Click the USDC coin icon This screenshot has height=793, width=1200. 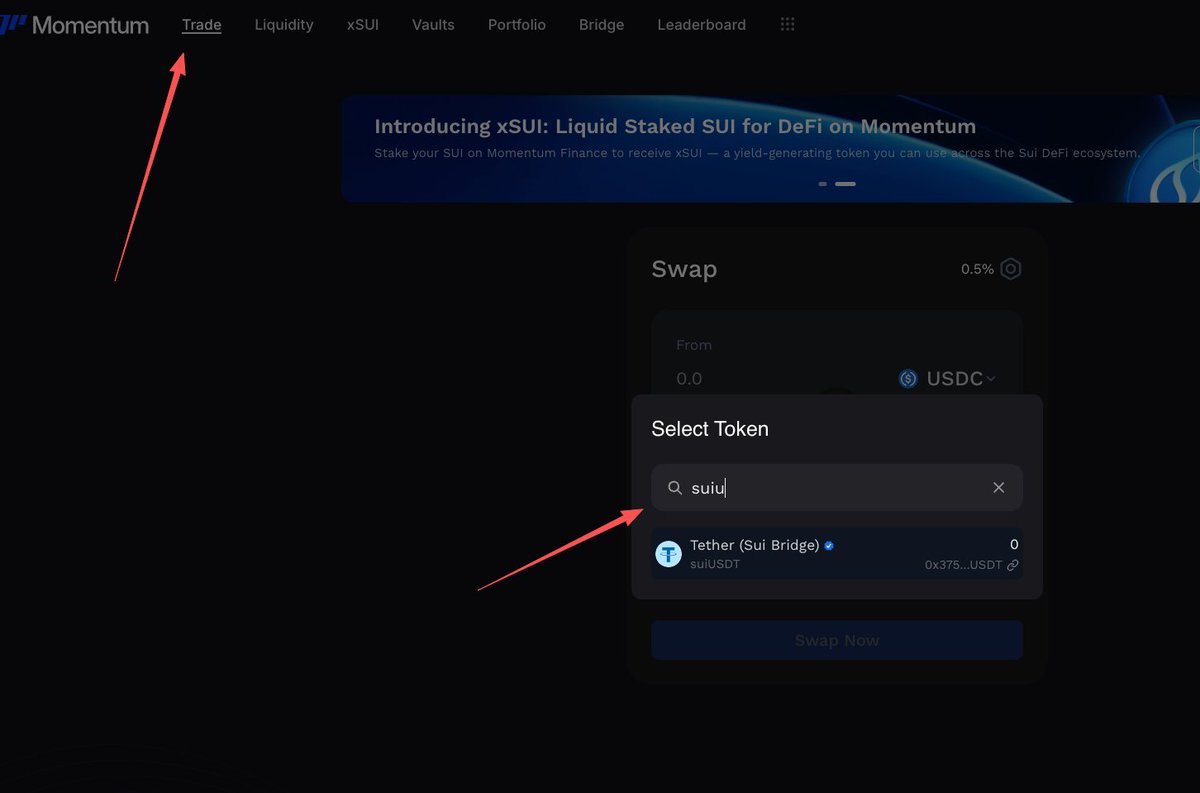pos(908,379)
